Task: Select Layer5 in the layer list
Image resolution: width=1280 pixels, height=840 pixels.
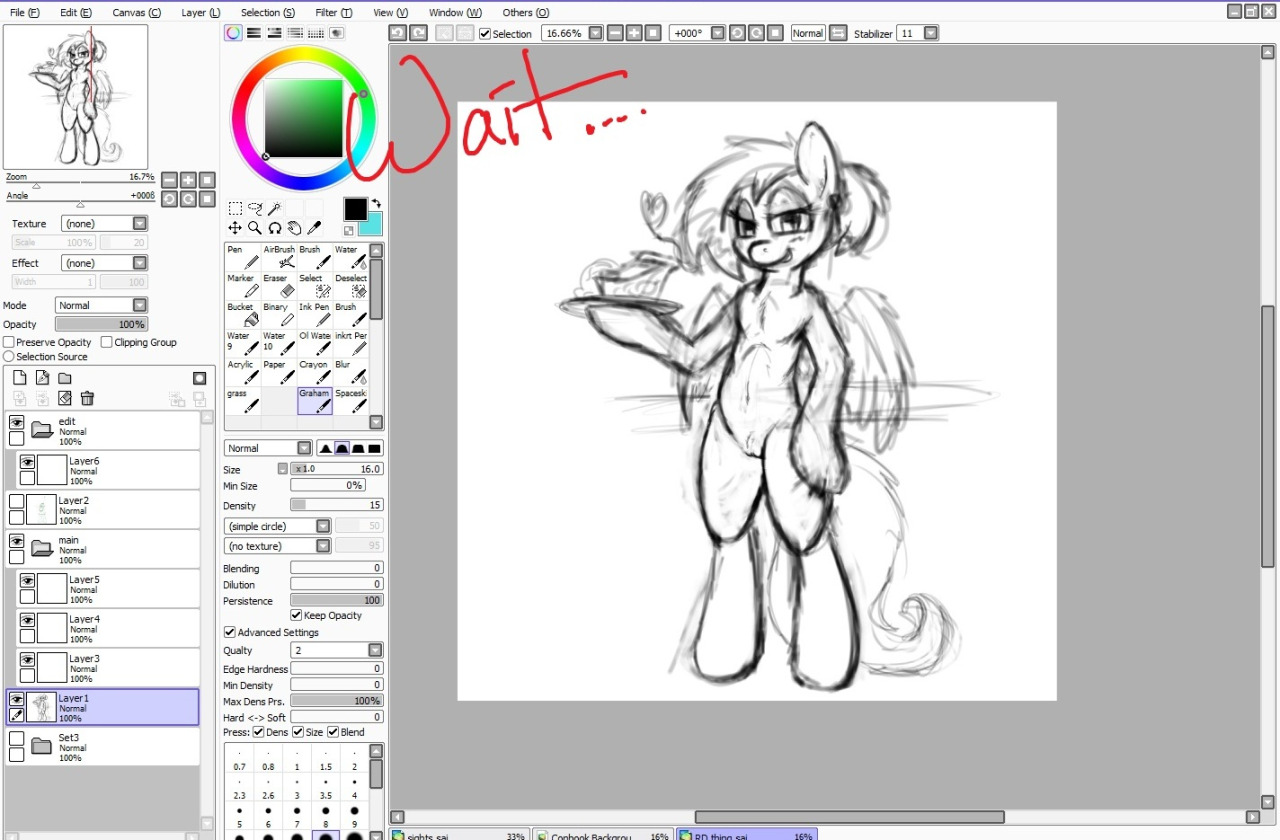Action: 109,589
